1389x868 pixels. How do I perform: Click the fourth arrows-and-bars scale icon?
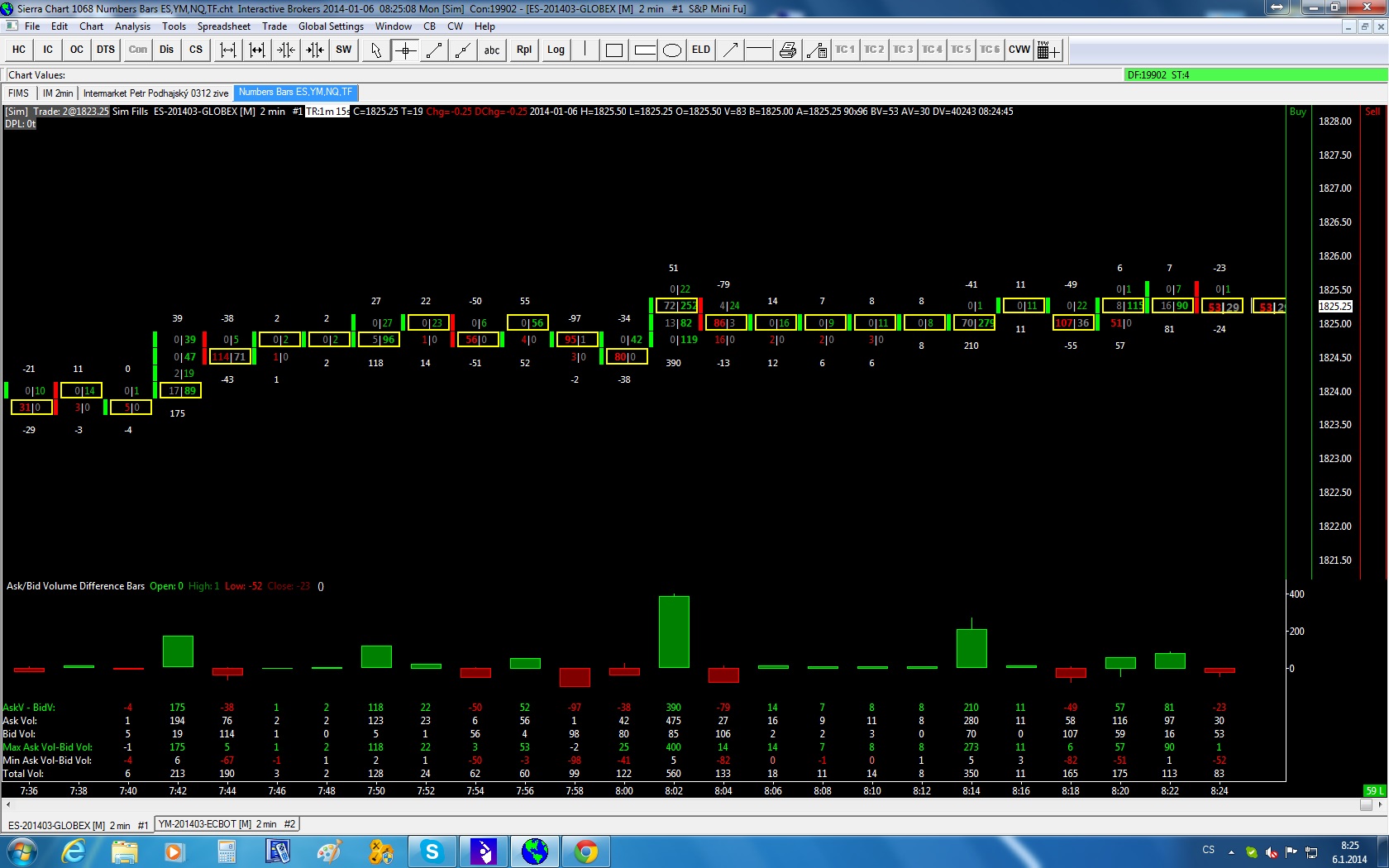click(x=315, y=50)
